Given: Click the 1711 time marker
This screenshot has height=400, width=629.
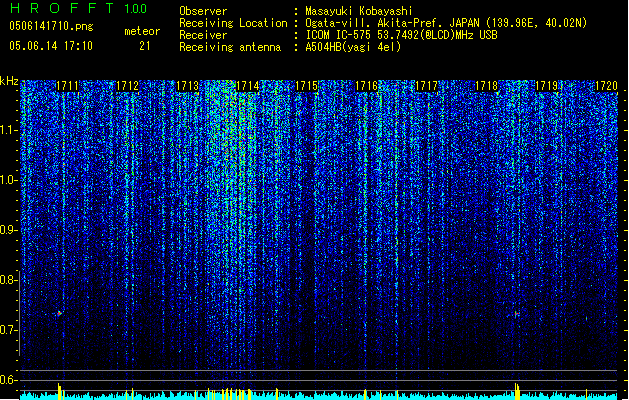Looking at the screenshot, I should [x=67, y=86].
